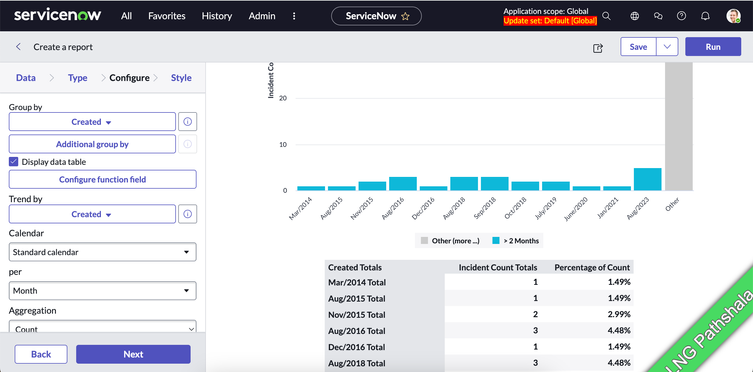Click the ServiceNow title pill

tap(376, 16)
